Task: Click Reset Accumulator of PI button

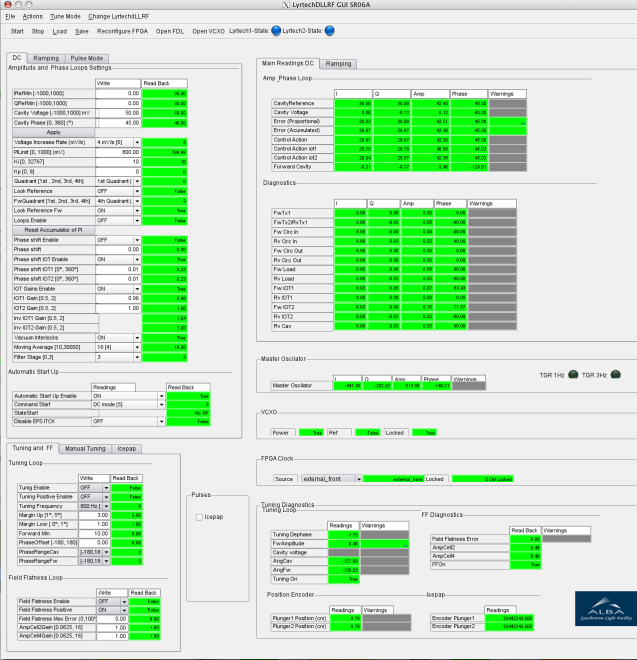Action: tap(53, 230)
